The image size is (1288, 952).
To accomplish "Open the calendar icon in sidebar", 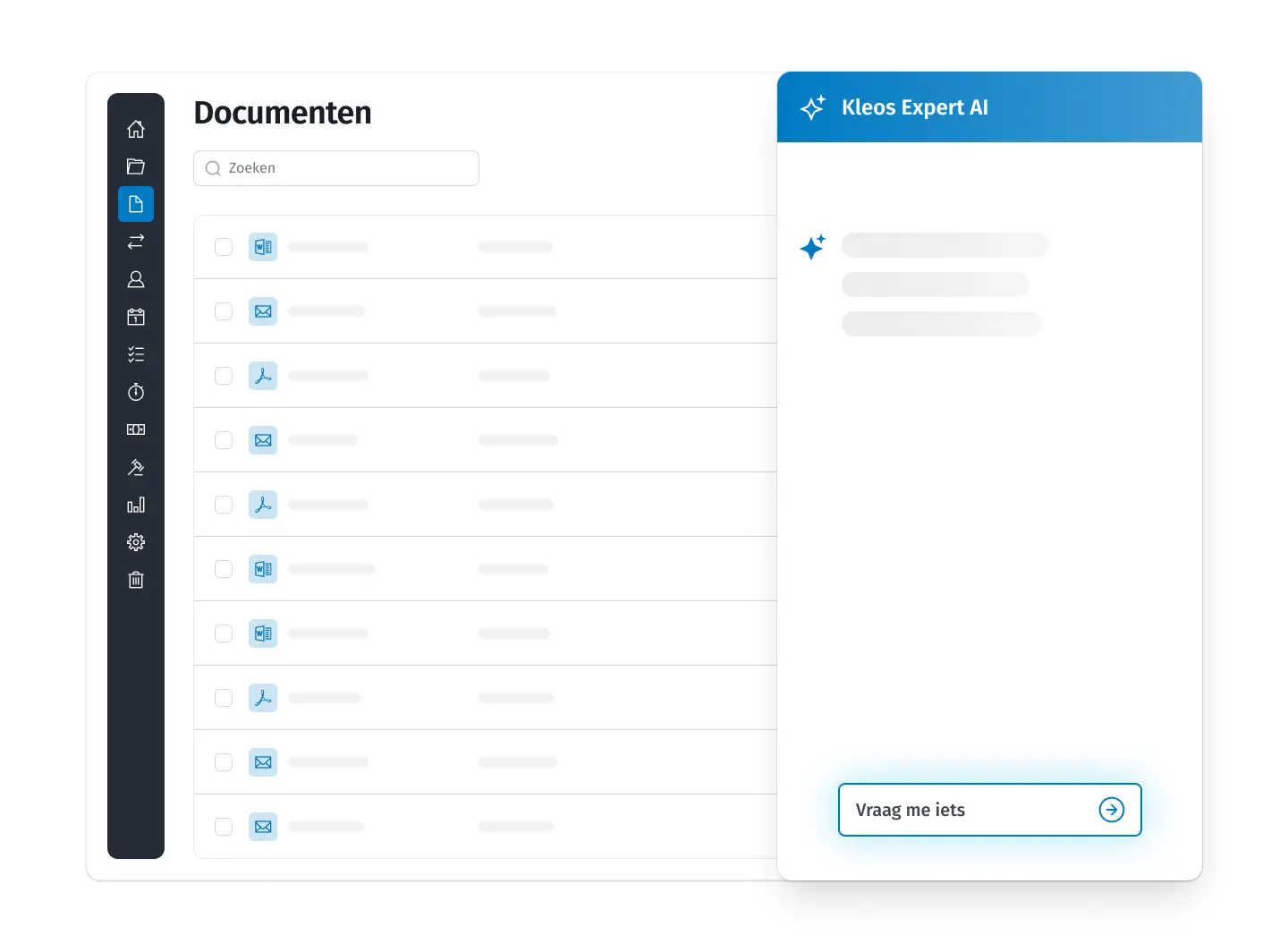I will pyautogui.click(x=136, y=317).
